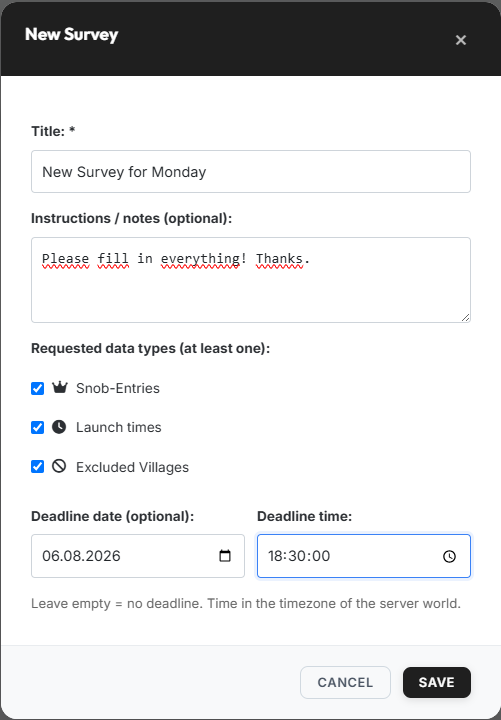The width and height of the screenshot is (501, 720).
Task: Focus the Title input field
Action: pyautogui.click(x=251, y=171)
